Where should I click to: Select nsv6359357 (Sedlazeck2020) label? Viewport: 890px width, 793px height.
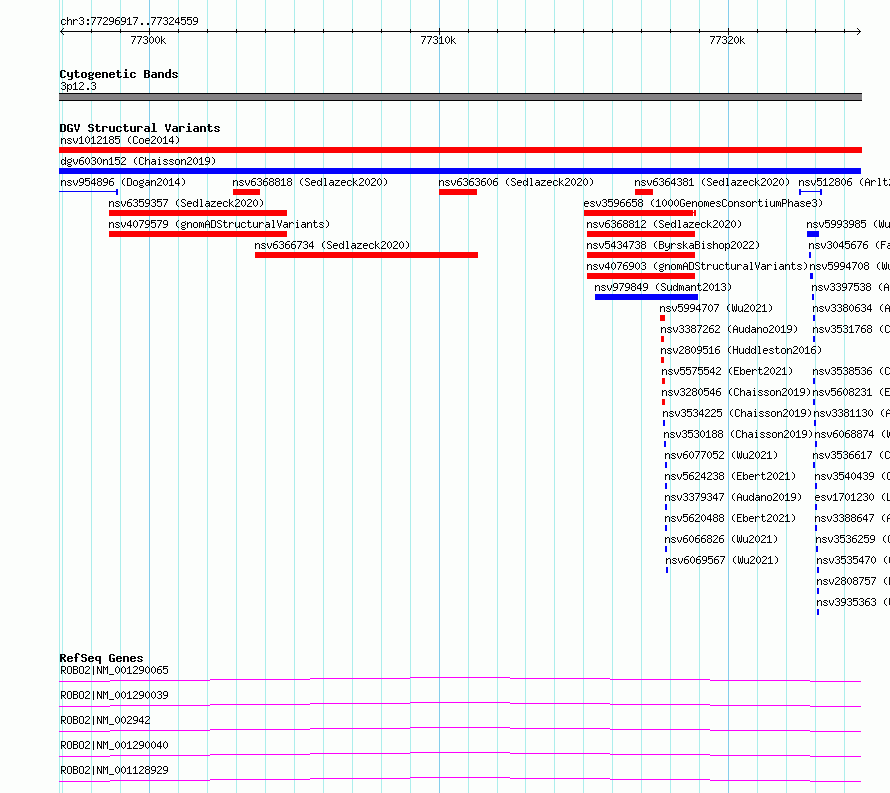tap(186, 203)
